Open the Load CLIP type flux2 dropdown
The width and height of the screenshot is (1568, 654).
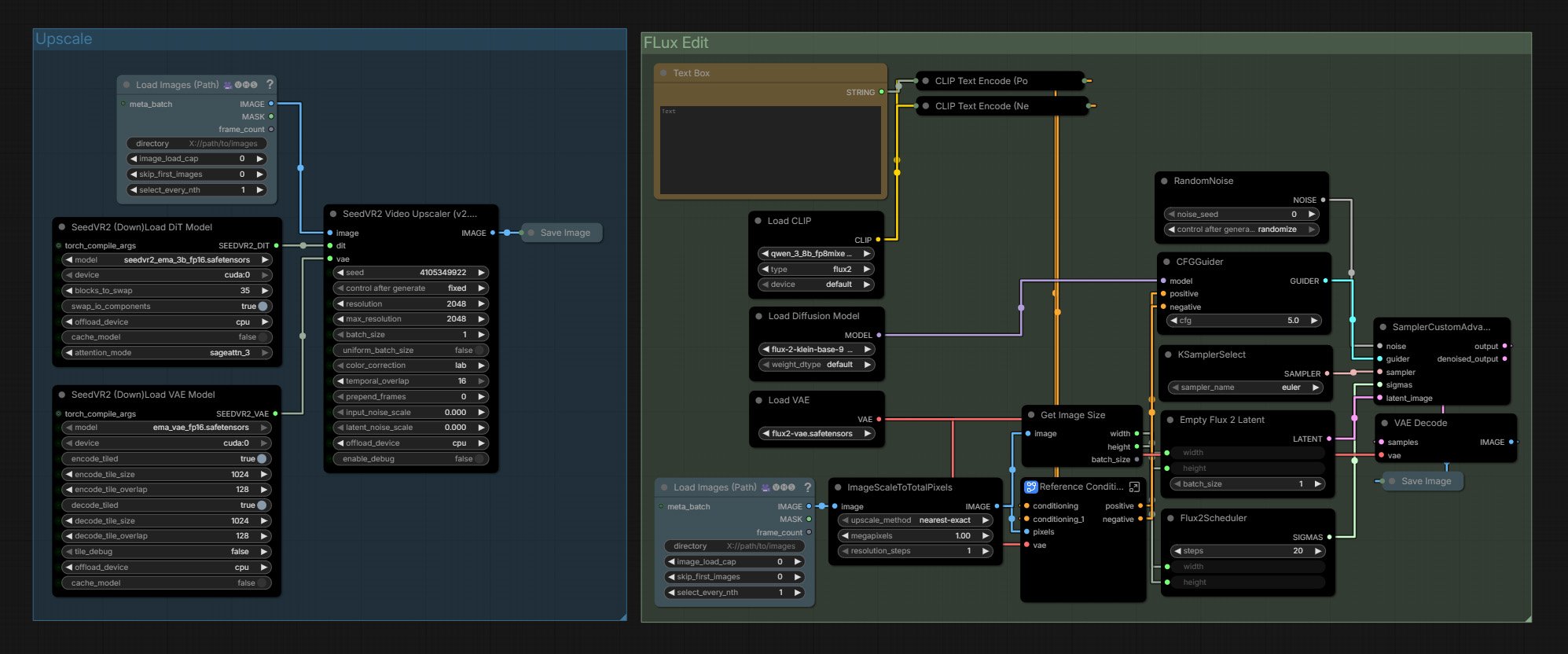pyautogui.click(x=816, y=270)
